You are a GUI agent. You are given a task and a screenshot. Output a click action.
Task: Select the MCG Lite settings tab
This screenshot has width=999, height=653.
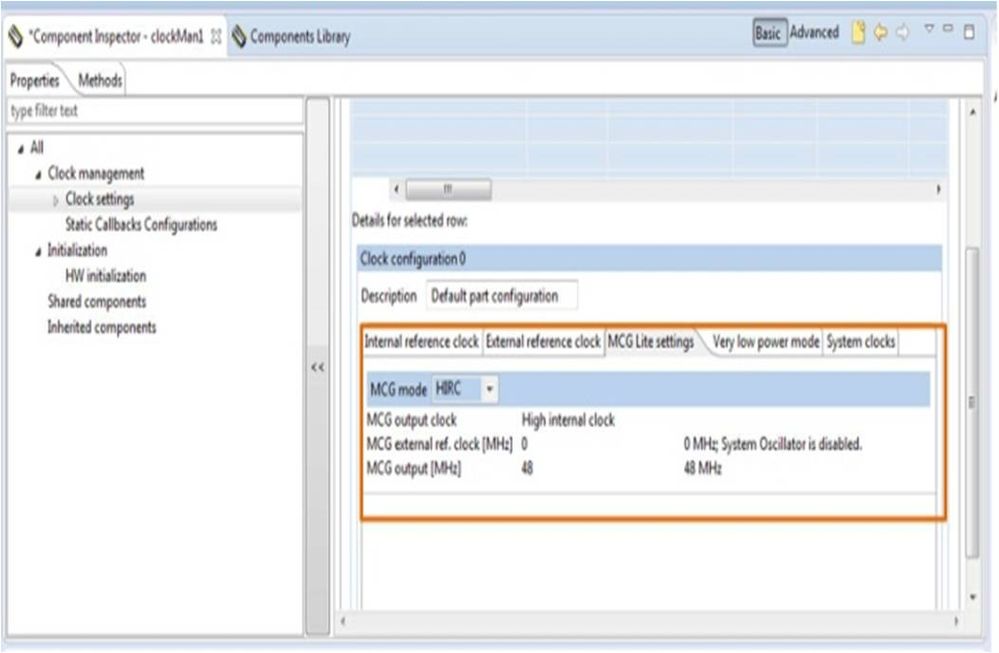click(x=650, y=342)
